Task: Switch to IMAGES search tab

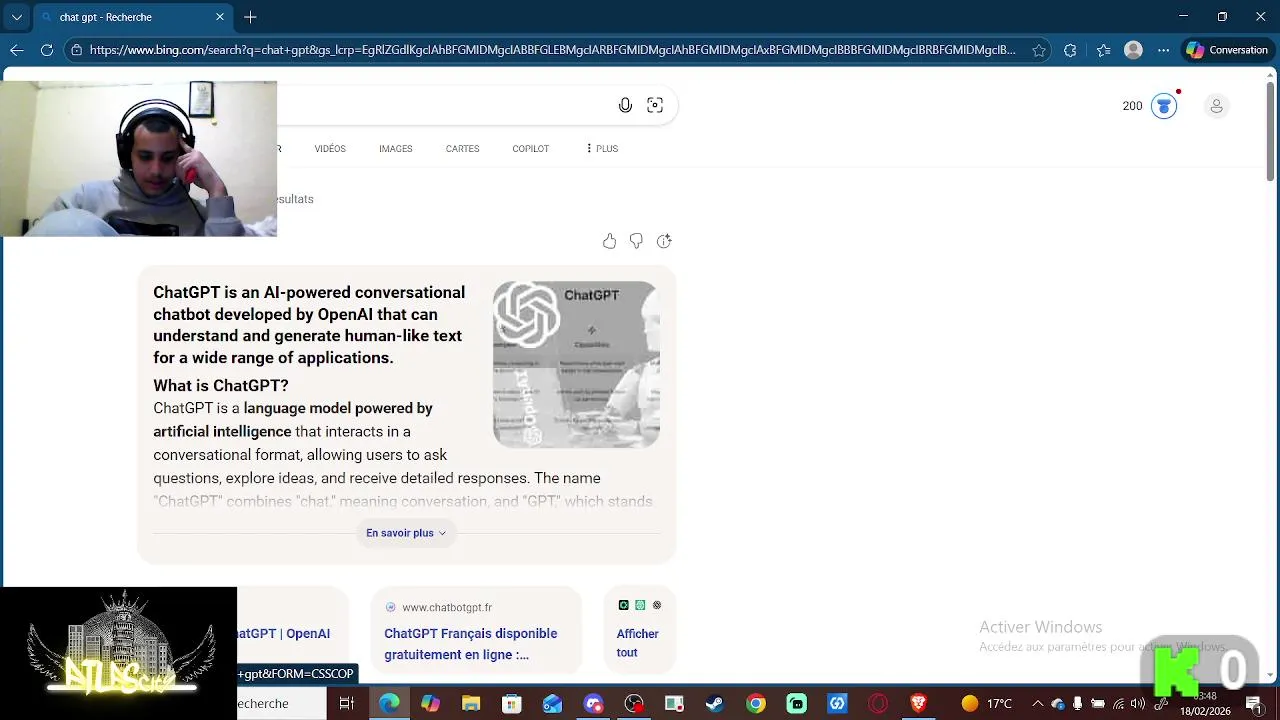Action: point(395,149)
